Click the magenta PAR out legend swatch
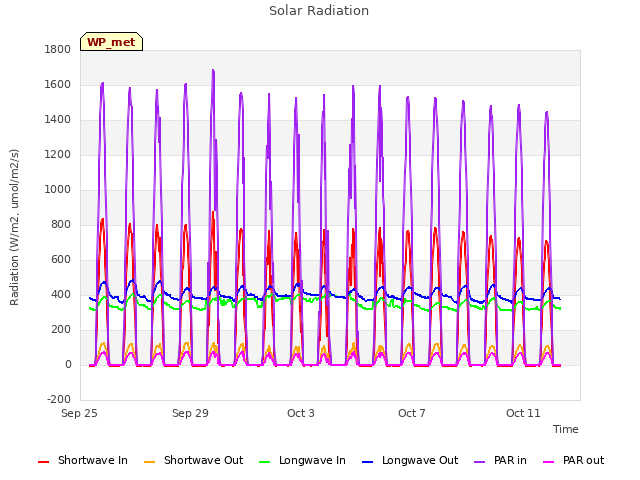This screenshot has width=640, height=480. (549, 462)
